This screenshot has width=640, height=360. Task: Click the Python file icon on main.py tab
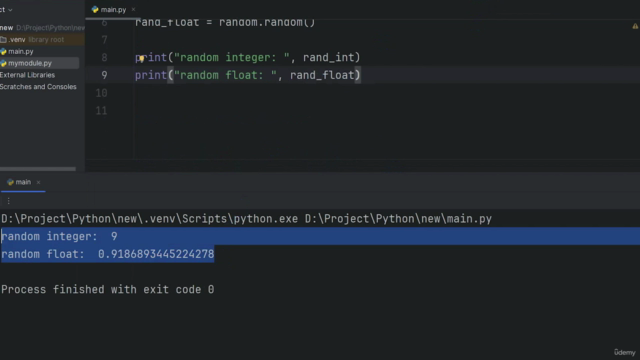point(95,9)
